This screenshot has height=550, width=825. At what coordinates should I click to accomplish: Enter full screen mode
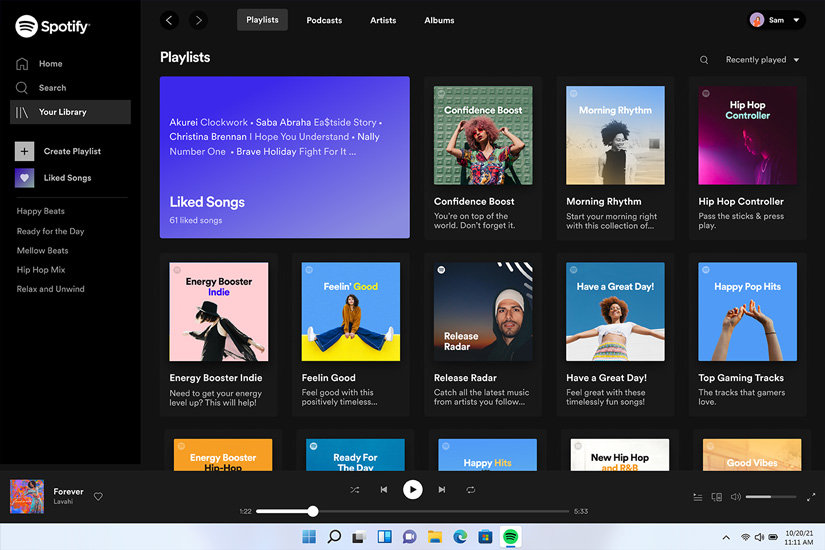(x=811, y=497)
